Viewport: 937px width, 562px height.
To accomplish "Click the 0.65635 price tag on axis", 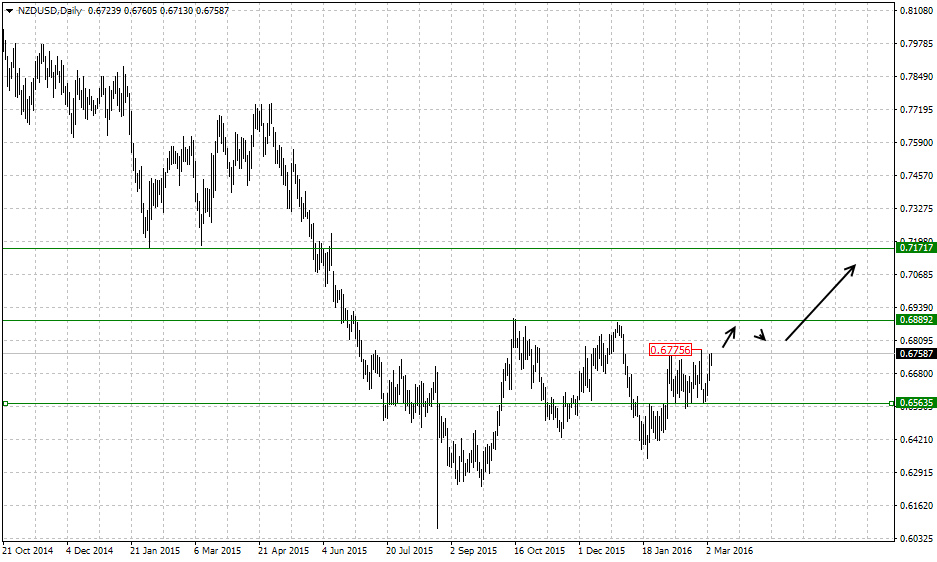I will 916,404.
